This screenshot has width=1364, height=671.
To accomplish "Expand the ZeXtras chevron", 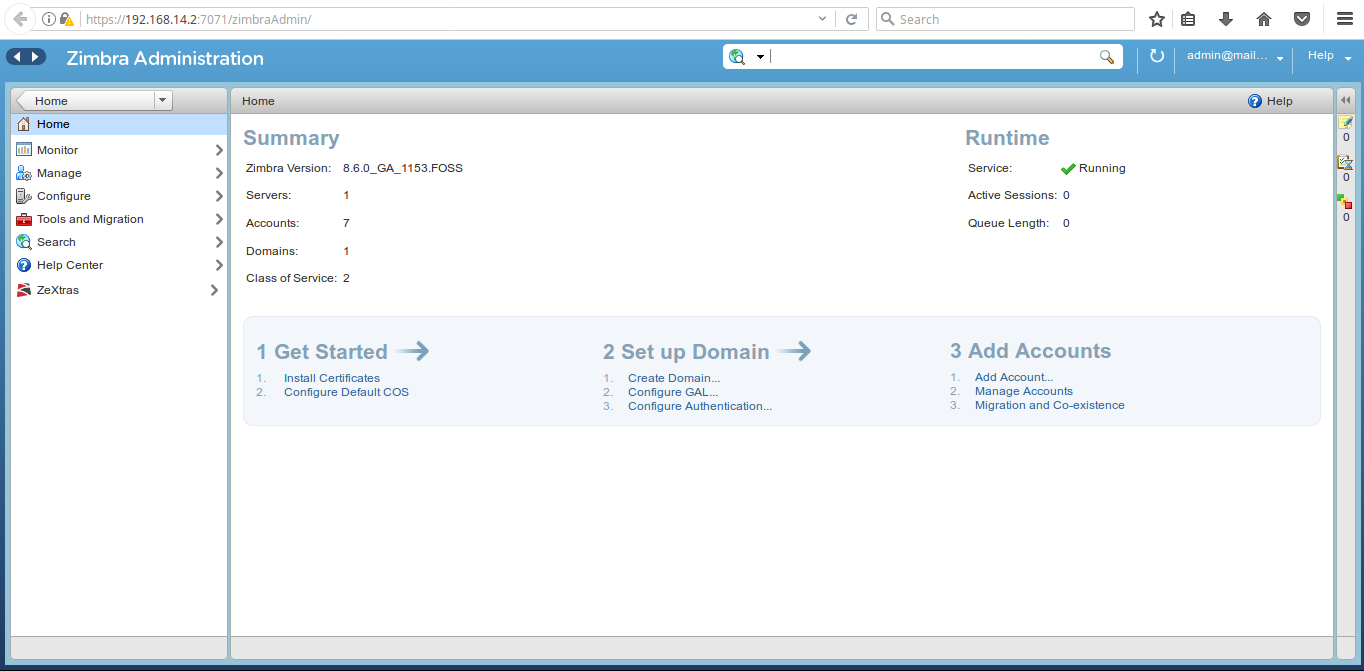I will 214,290.
